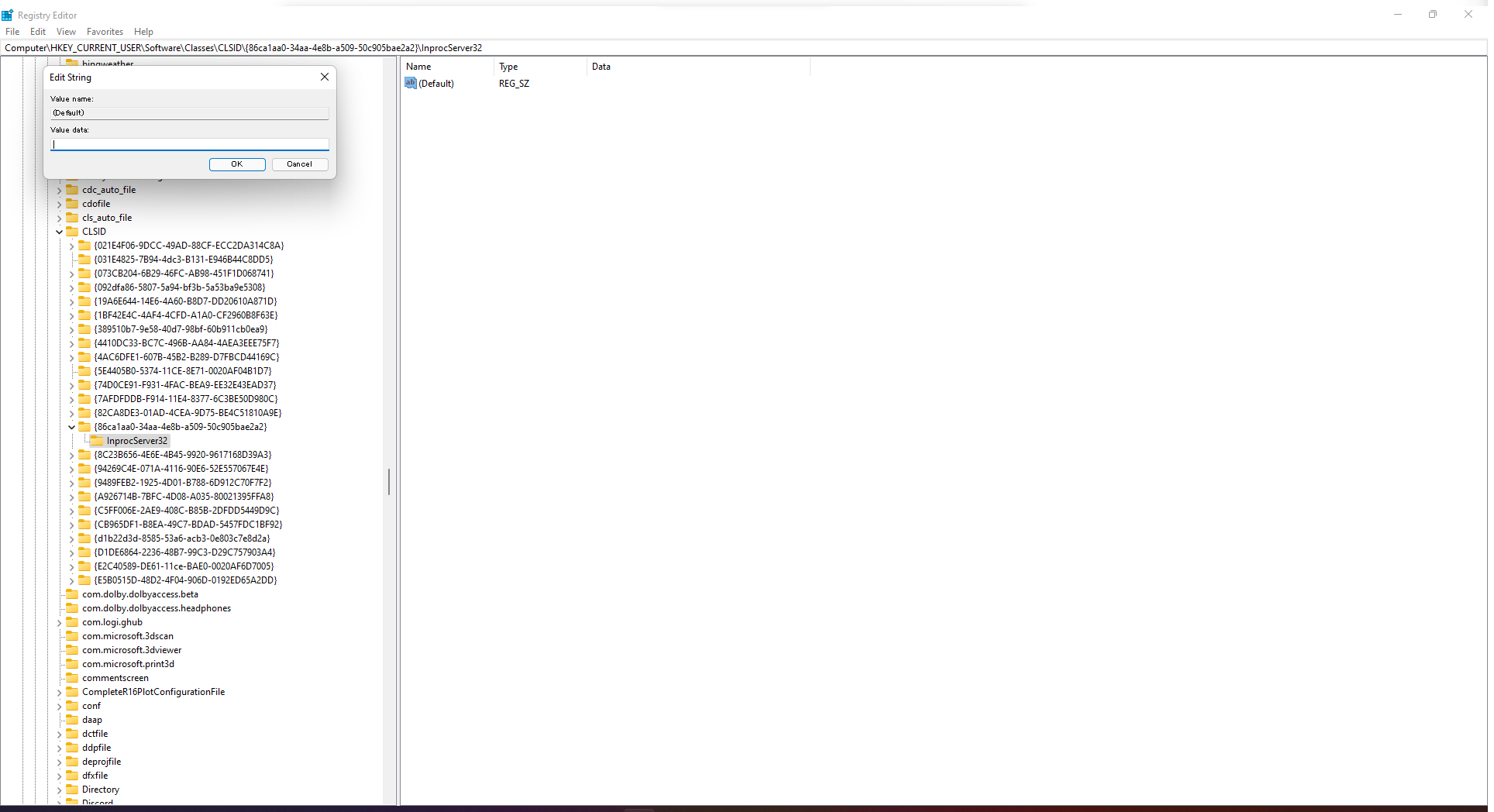
Task: Expand the cdc_auto_file key
Action: (x=59, y=190)
